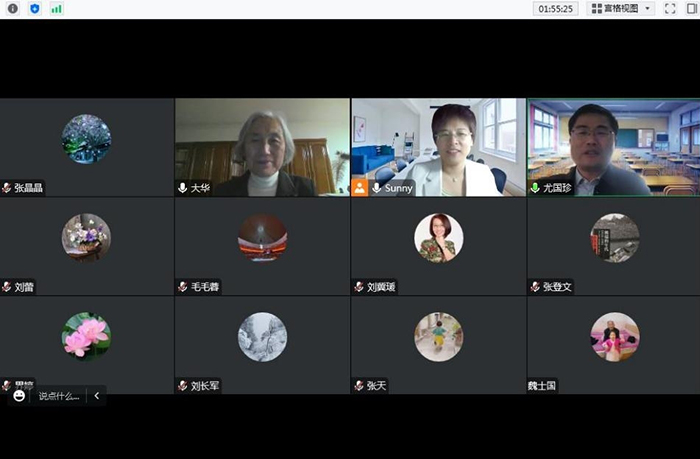Click the 刘长军 name label
Viewport: 700px width, 459px height.
pos(205,385)
